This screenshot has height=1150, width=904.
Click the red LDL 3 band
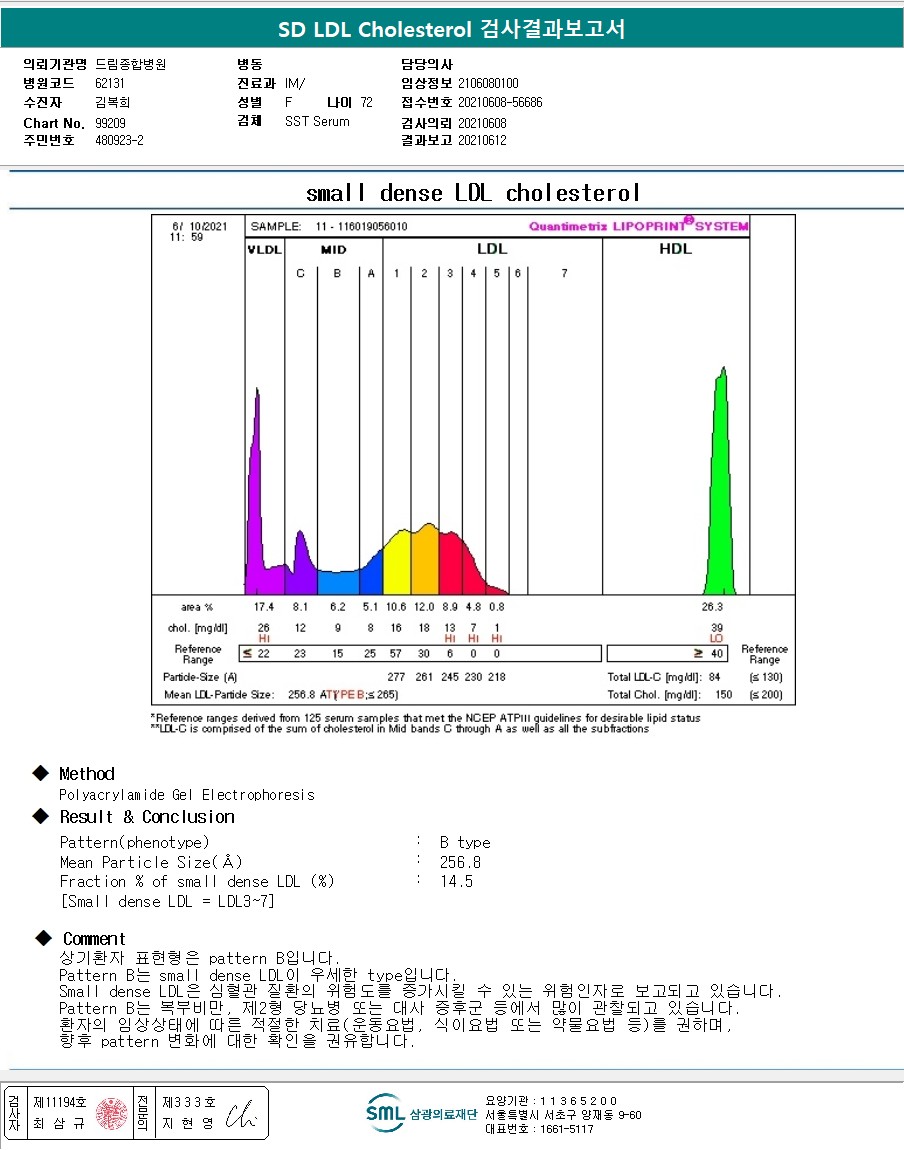coord(450,563)
